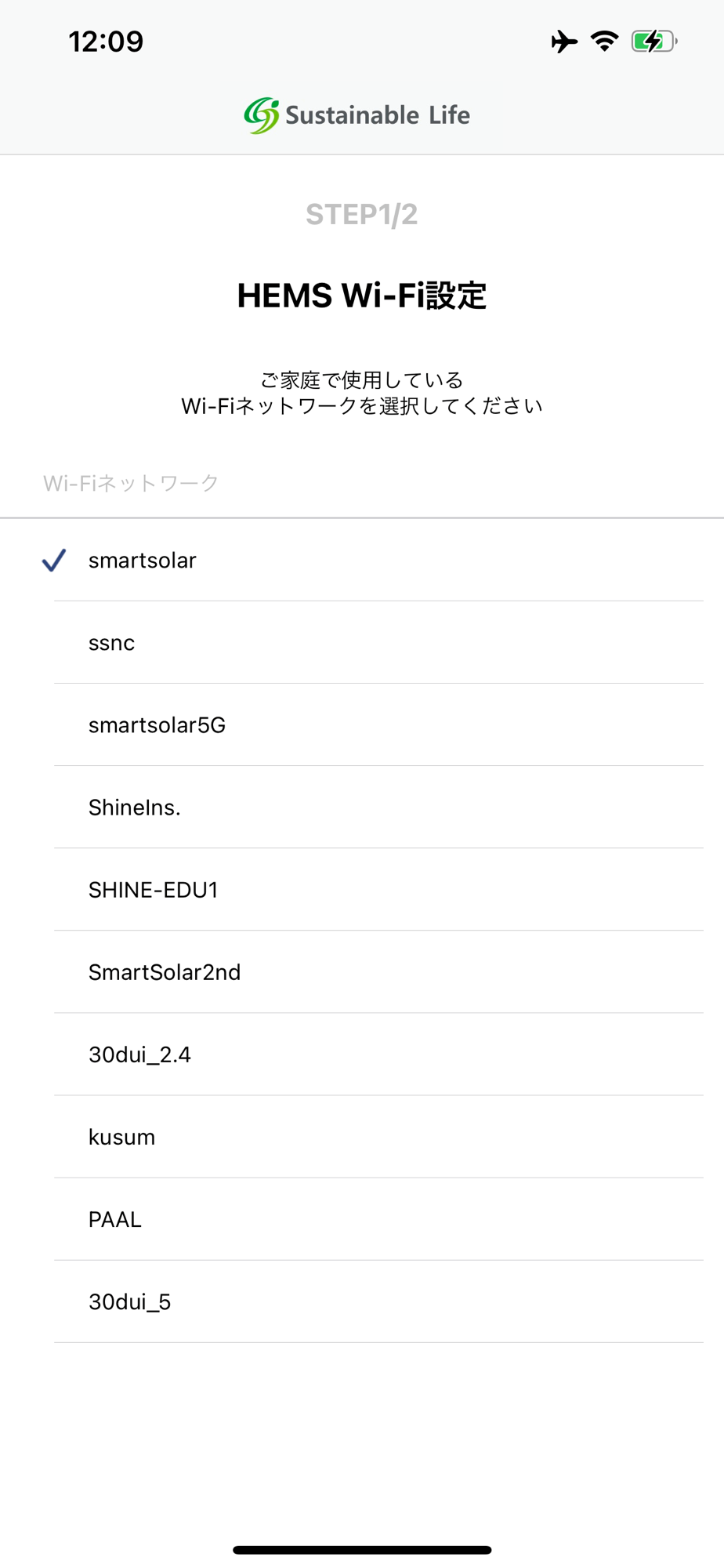Choose the SmartSolar2nd network
This screenshot has height=1568, width=724.
pyautogui.click(x=165, y=972)
